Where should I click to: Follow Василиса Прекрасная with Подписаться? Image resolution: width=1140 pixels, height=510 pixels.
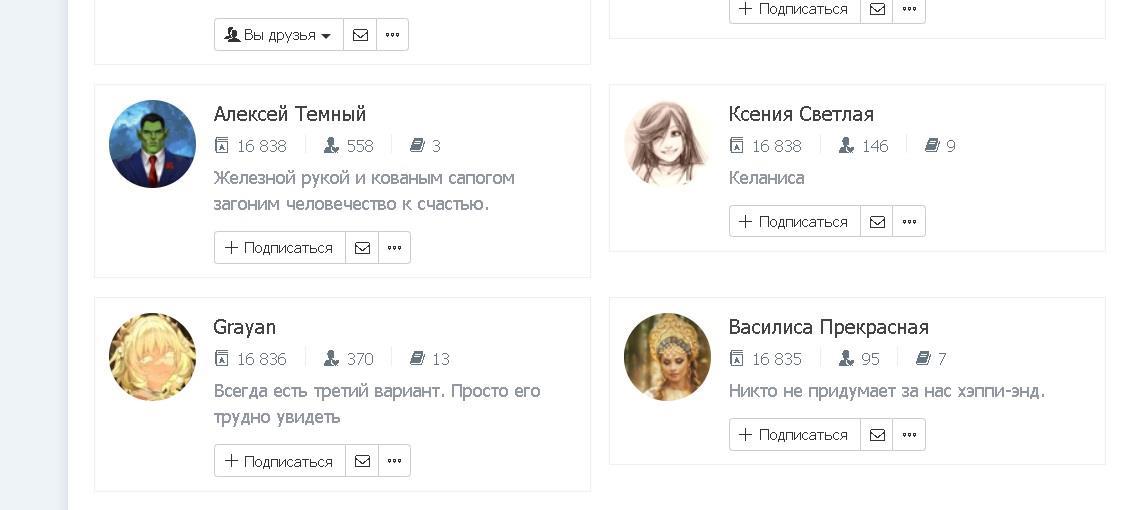(794, 435)
